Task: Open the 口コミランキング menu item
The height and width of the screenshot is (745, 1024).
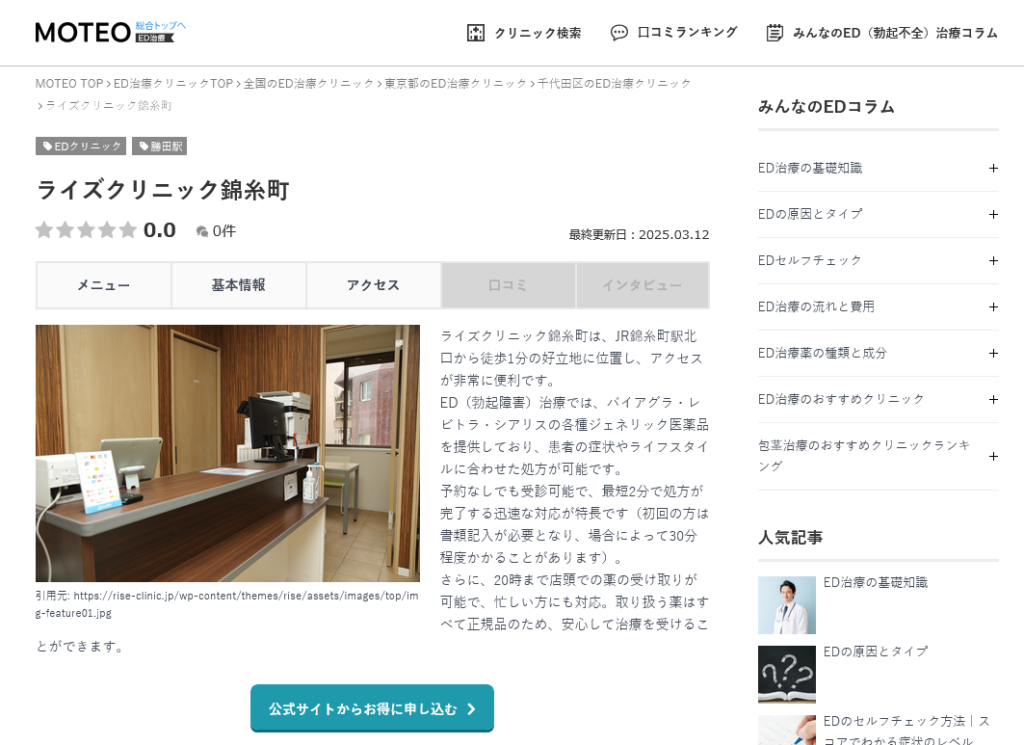Action: [687, 32]
